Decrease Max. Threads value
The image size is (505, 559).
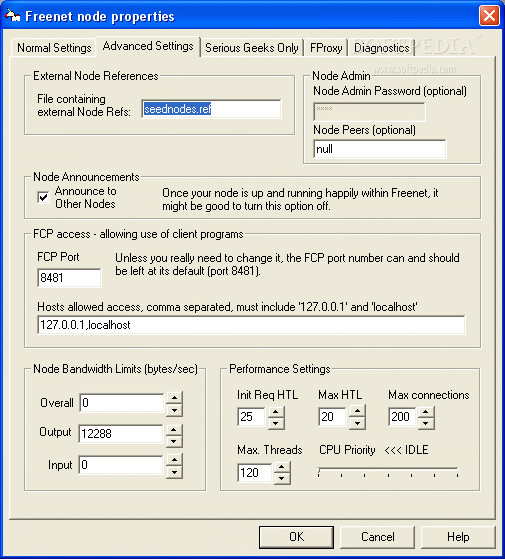pos(282,478)
